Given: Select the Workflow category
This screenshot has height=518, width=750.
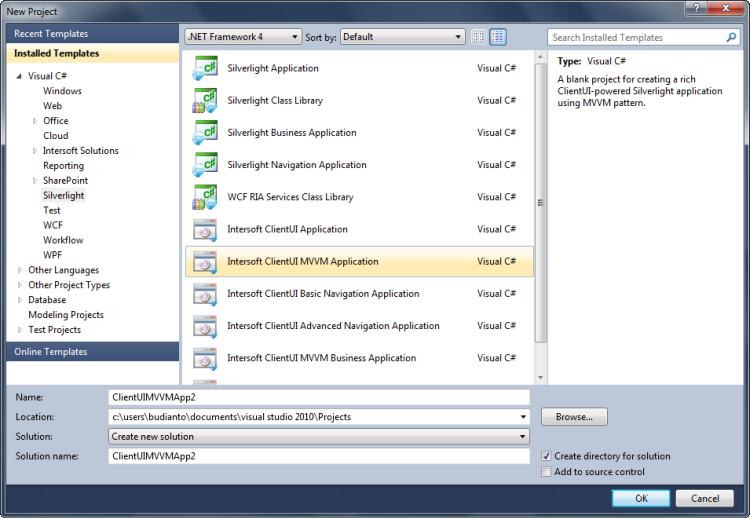Looking at the screenshot, I should click(63, 240).
